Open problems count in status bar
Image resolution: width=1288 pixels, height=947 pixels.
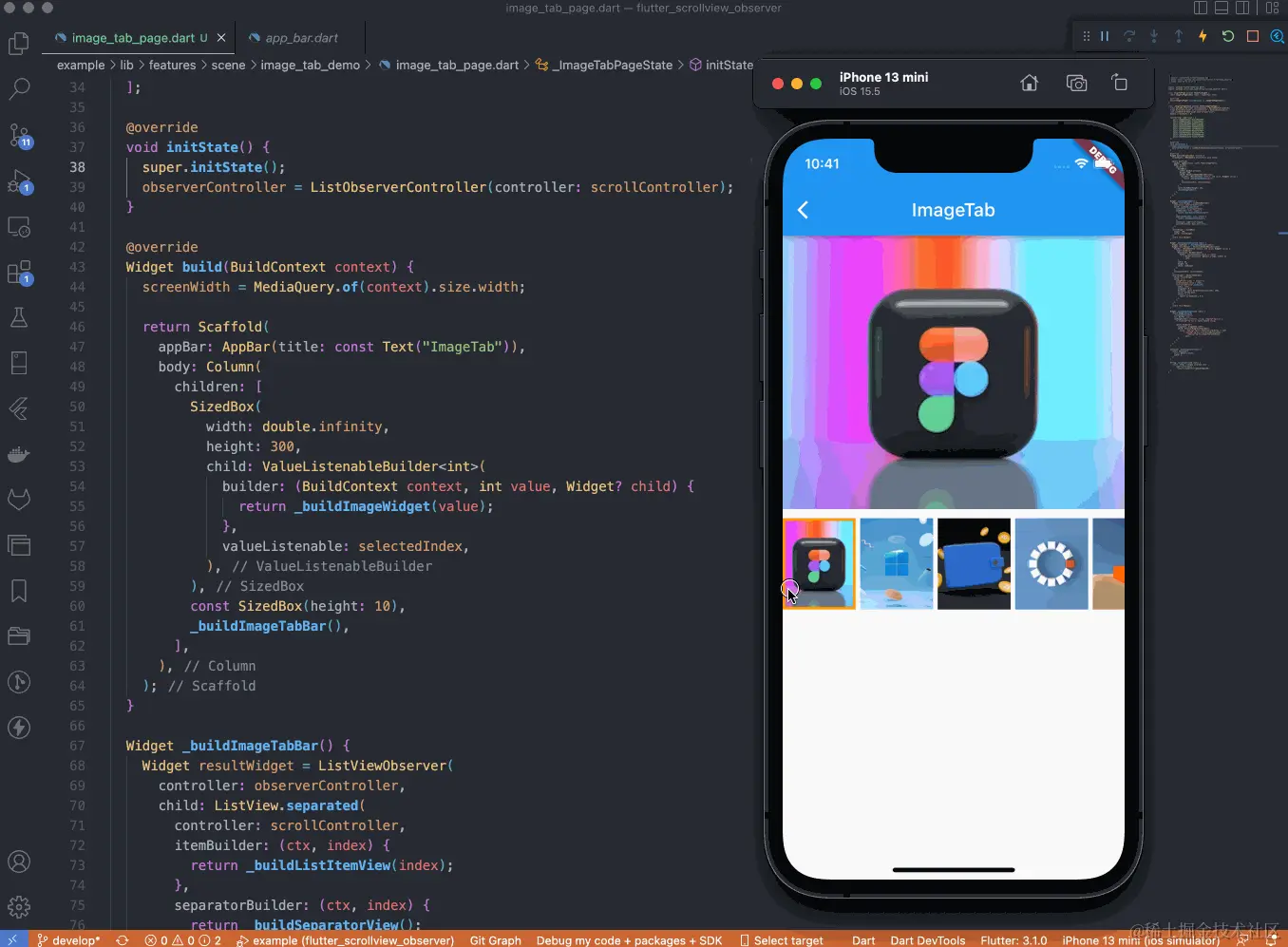[x=183, y=940]
